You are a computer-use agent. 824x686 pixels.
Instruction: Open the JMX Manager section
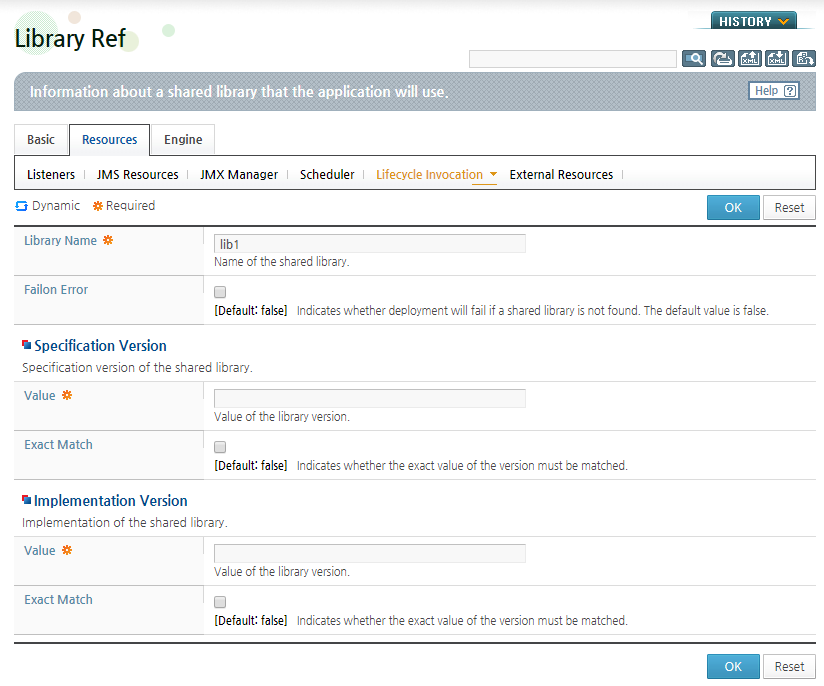coord(239,175)
